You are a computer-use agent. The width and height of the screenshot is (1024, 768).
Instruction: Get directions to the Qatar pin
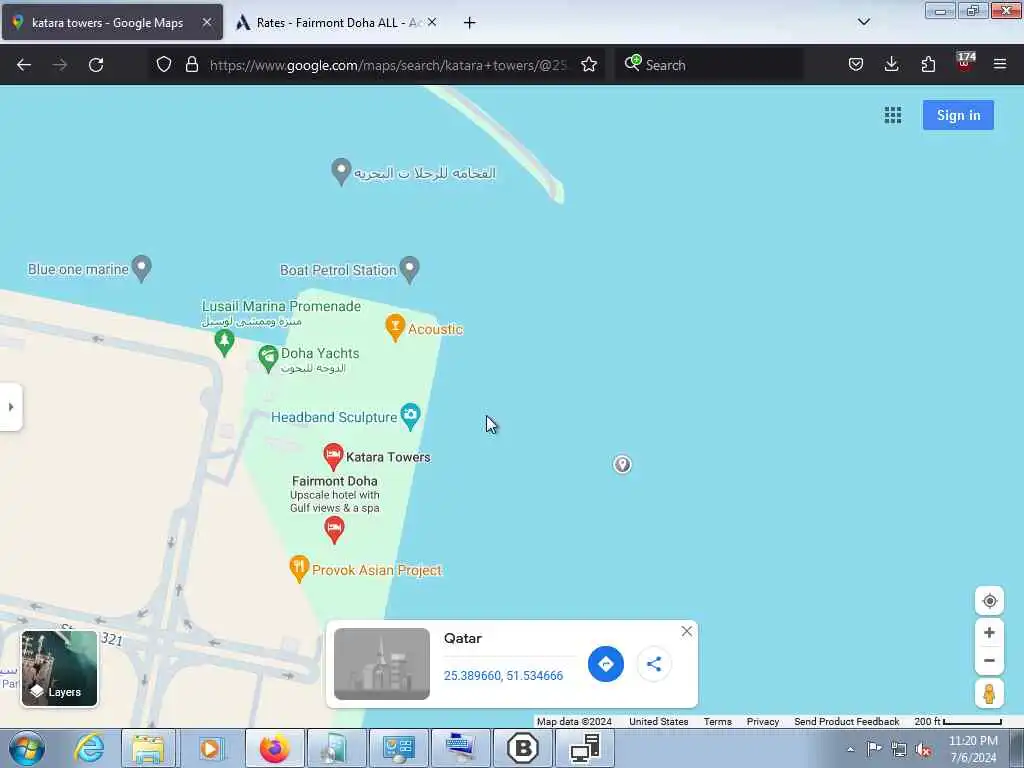pos(605,664)
